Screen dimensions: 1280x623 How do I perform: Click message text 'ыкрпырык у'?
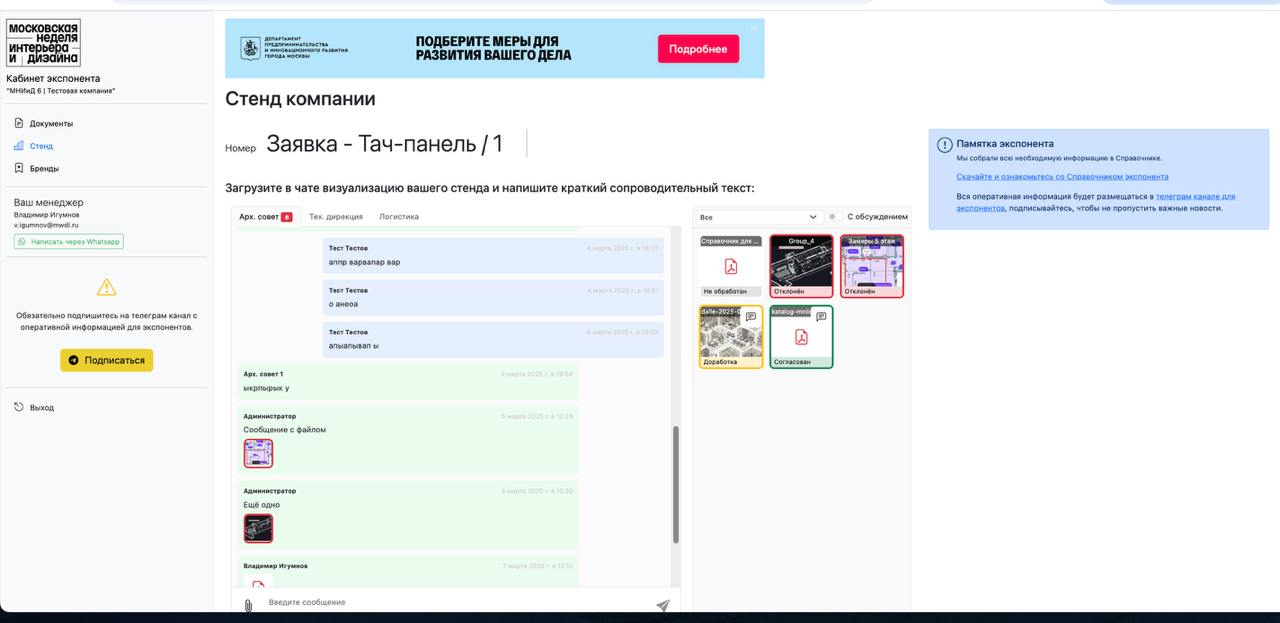[266, 387]
